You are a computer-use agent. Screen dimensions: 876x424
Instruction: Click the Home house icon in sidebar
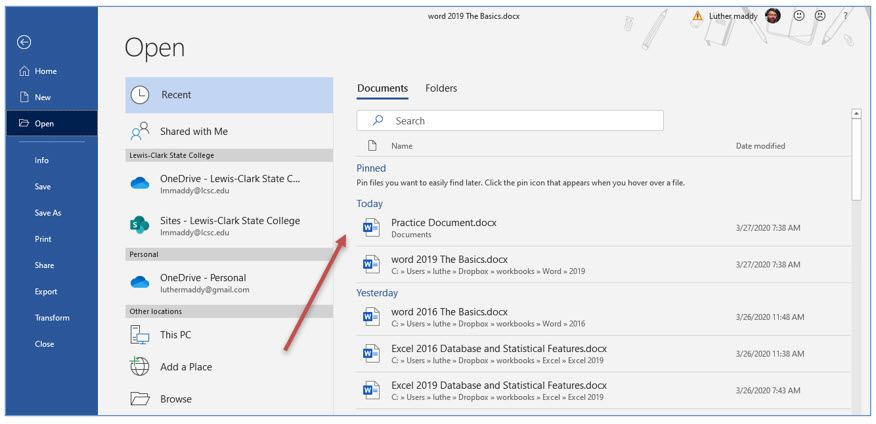(x=23, y=71)
